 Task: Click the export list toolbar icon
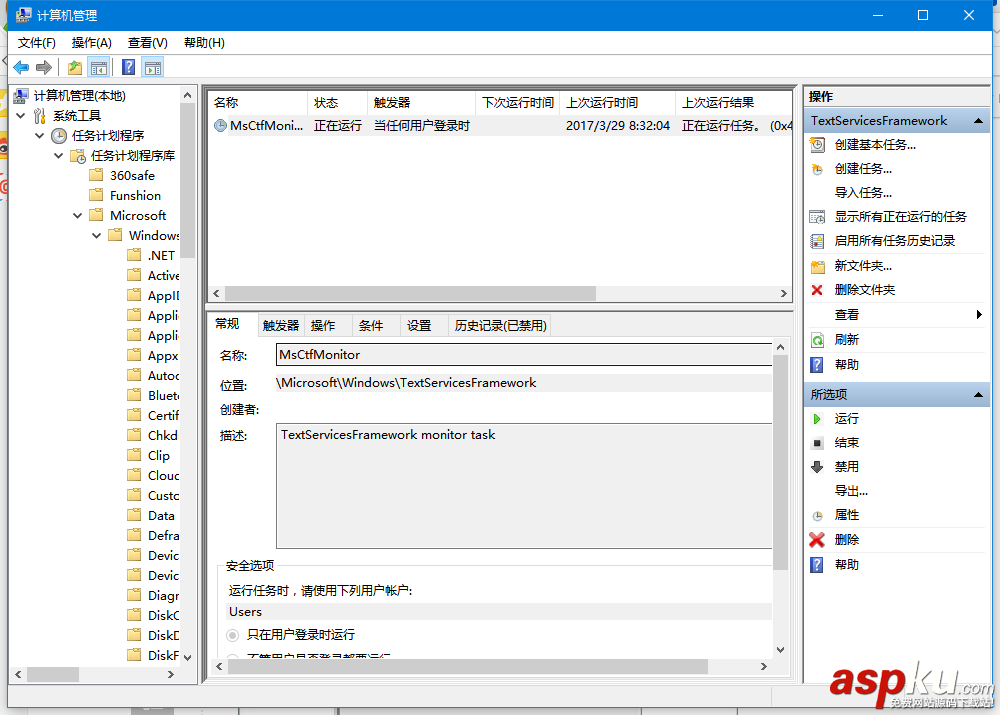[74, 67]
